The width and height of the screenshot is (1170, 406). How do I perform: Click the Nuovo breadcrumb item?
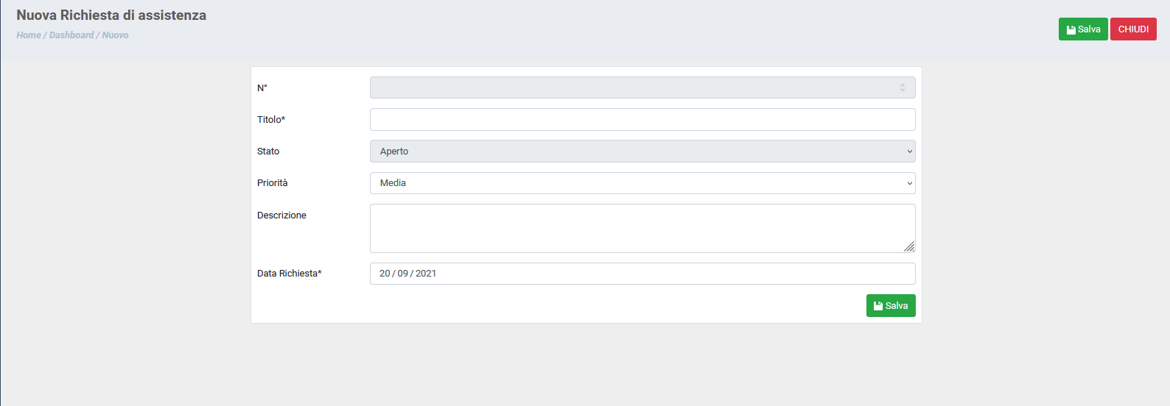[x=115, y=35]
